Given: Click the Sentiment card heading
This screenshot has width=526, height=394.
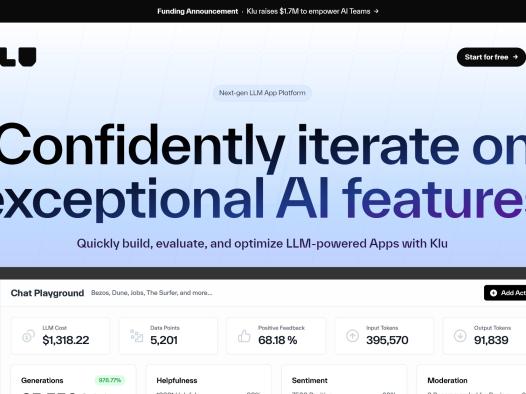Looking at the screenshot, I should pos(310,381).
